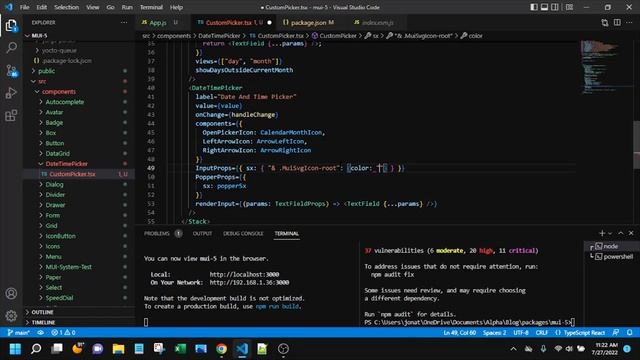Open editor more actions menu
Image resolution: width=640 pixels, height=360 pixels.
coord(629,23)
